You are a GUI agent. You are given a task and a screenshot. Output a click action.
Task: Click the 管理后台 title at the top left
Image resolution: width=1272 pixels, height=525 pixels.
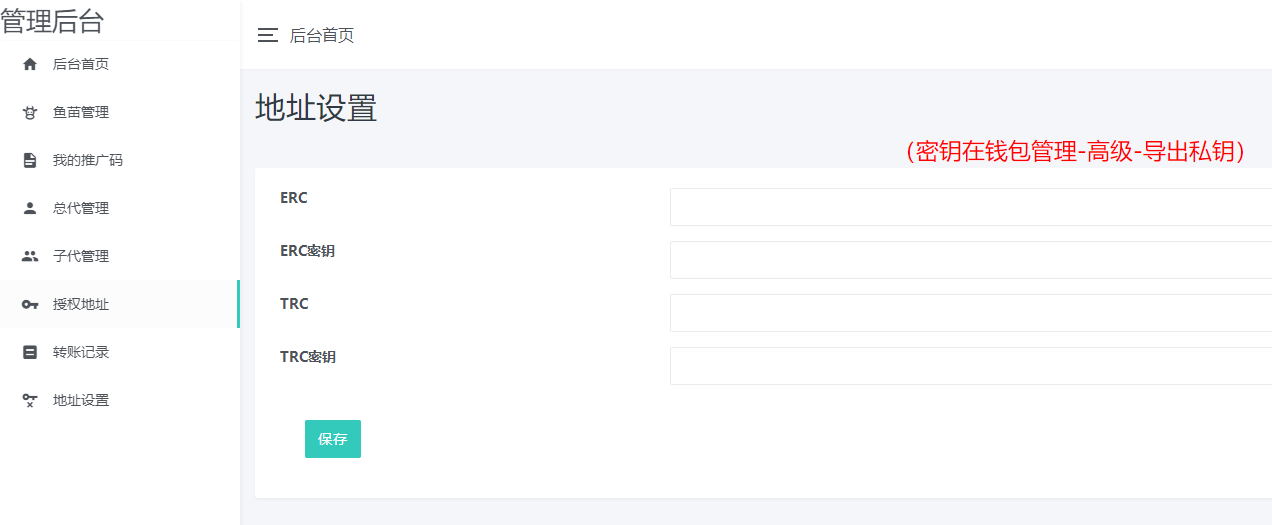(x=52, y=21)
